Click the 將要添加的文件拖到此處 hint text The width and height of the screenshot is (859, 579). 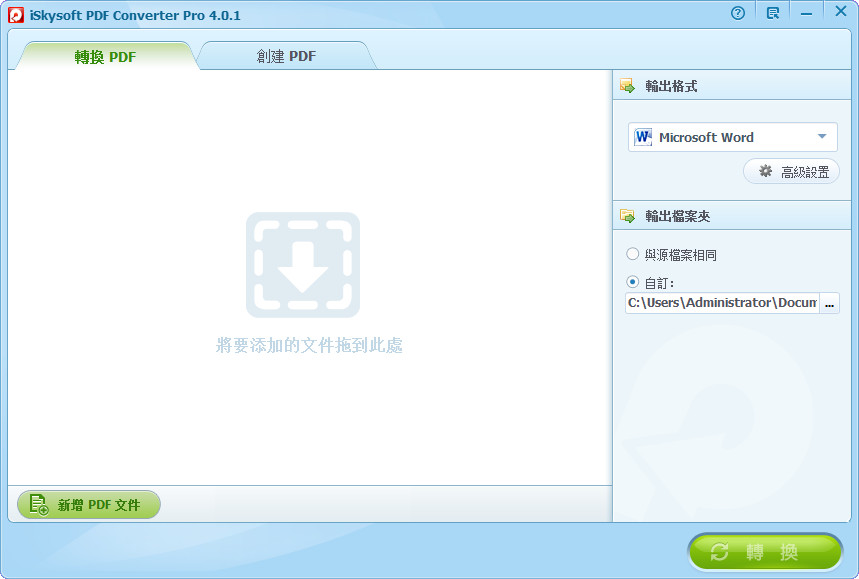310,345
